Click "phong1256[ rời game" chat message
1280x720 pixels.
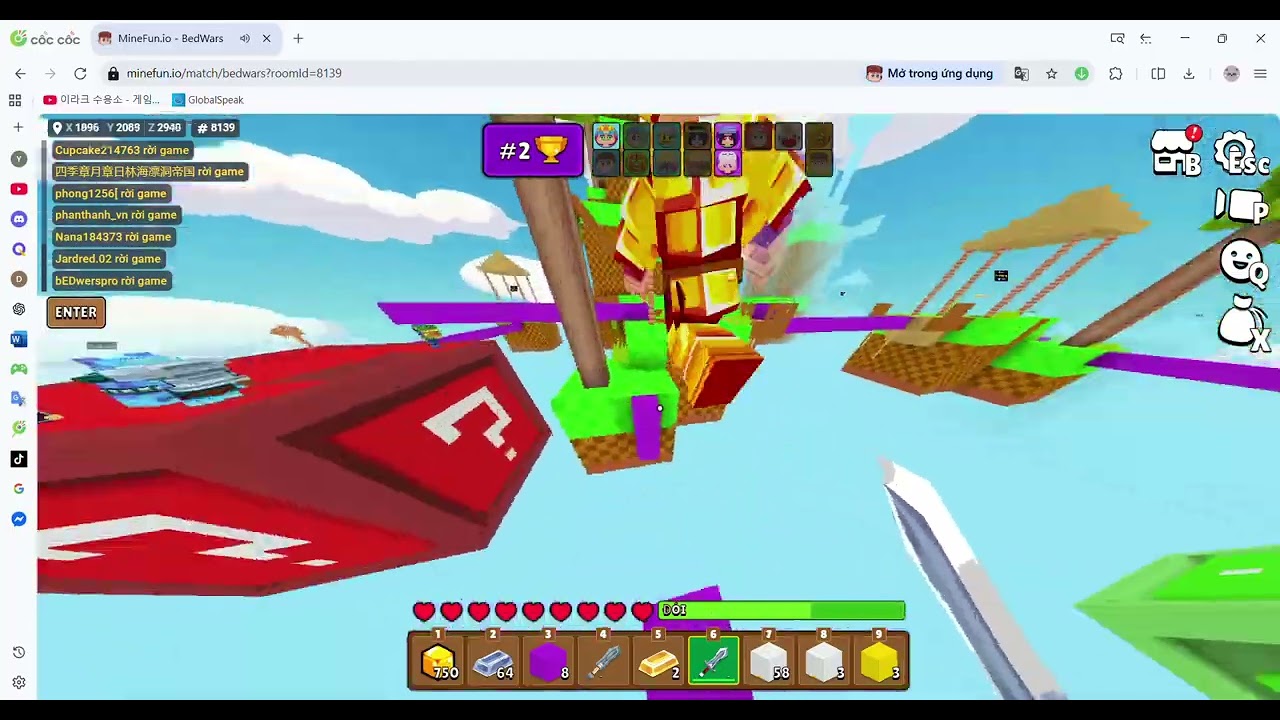[110, 194]
